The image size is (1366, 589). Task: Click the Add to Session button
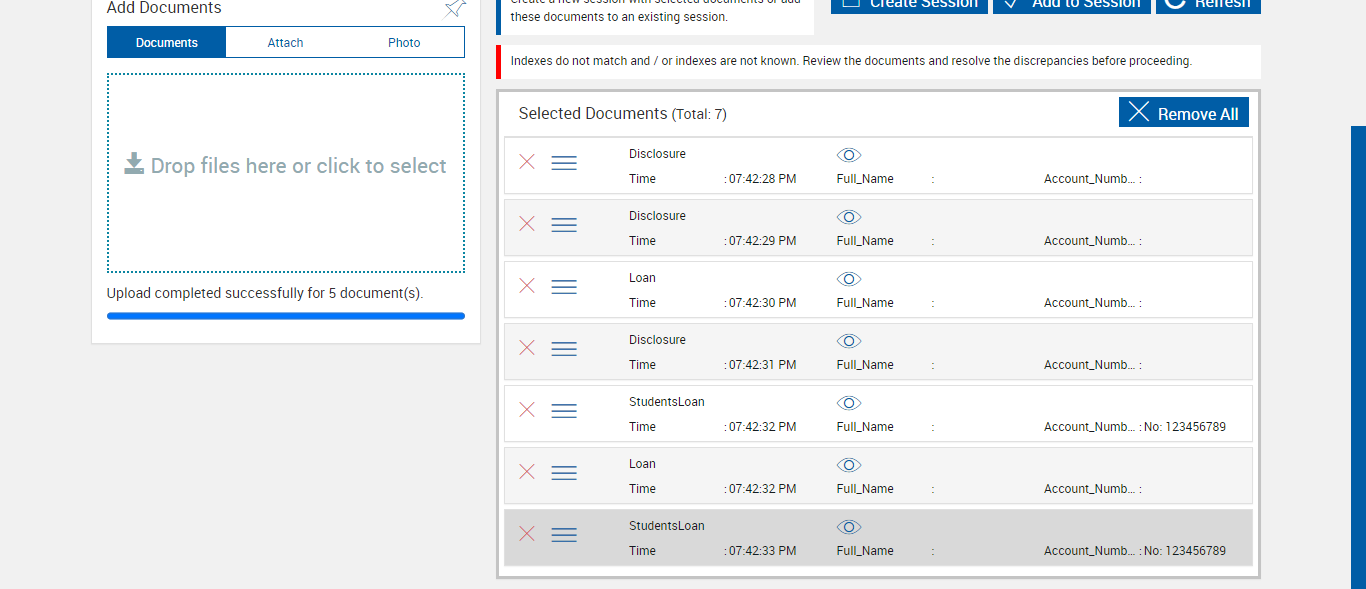tap(1071, 5)
